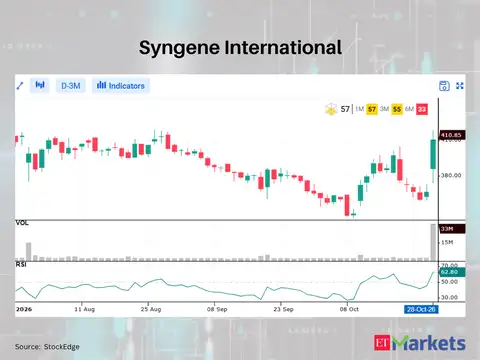
Task: Click the highlighted 28-Oct-26 date marker
Action: click(421, 309)
